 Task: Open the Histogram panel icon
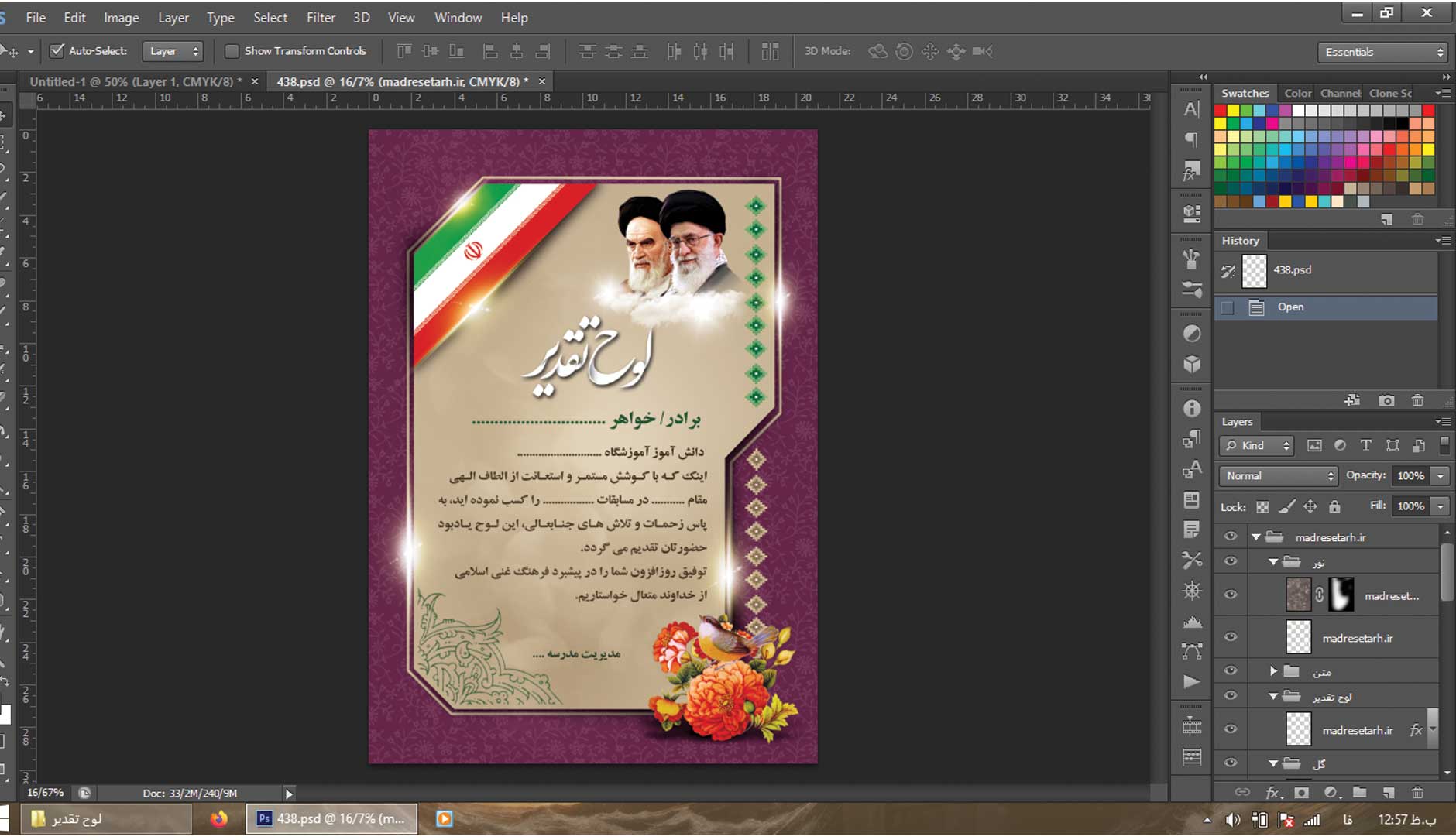click(1192, 622)
